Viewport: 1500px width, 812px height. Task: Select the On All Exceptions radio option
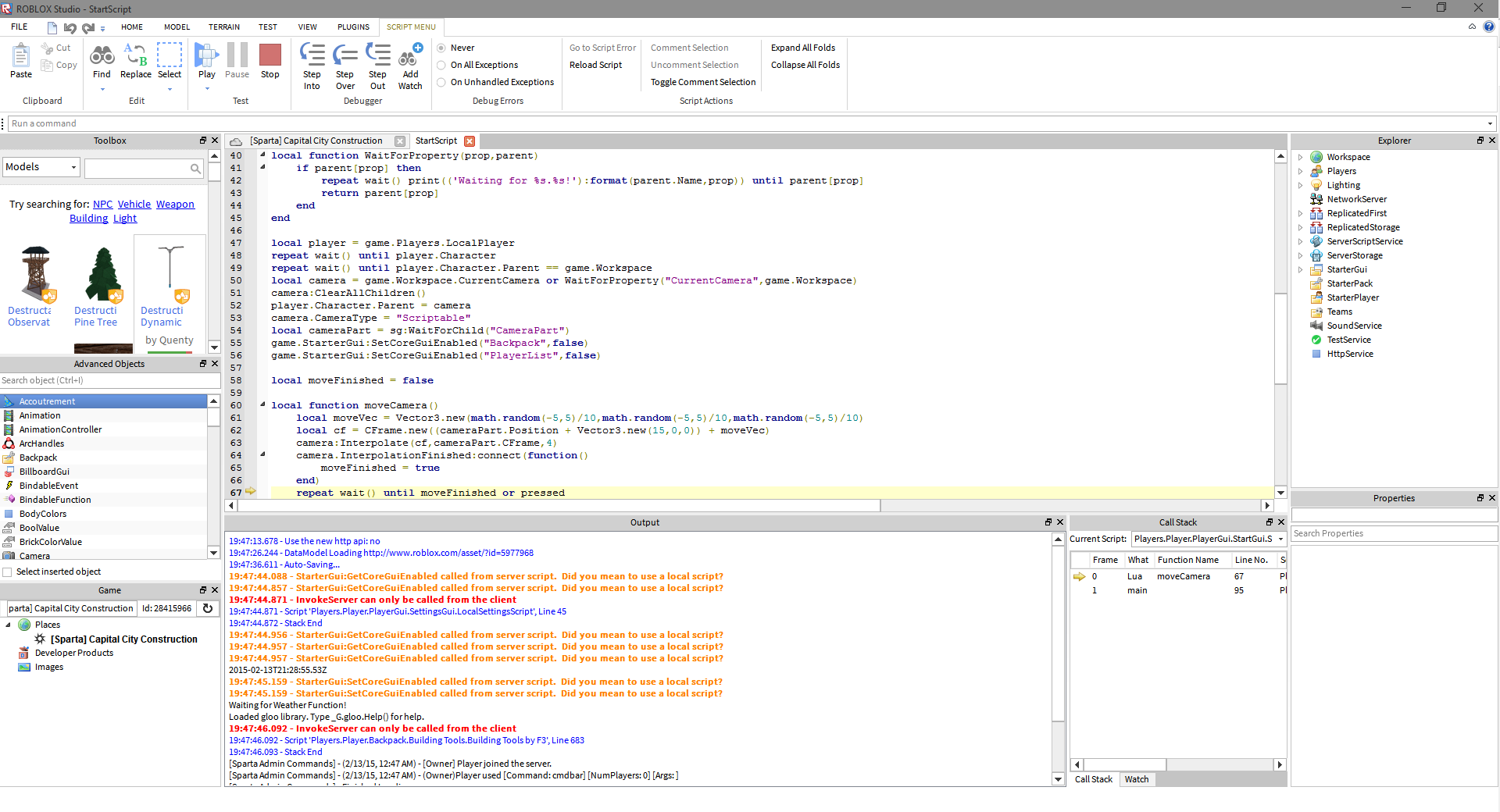[441, 65]
